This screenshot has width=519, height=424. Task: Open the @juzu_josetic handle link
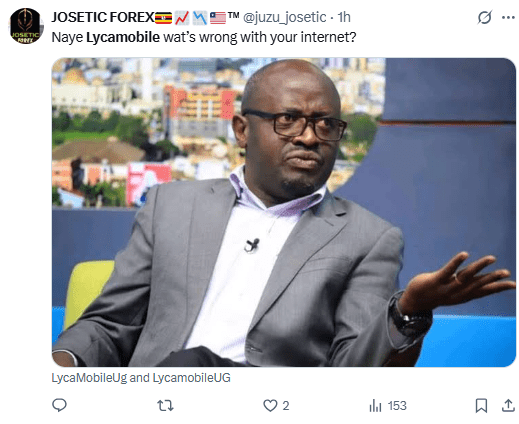click(284, 17)
